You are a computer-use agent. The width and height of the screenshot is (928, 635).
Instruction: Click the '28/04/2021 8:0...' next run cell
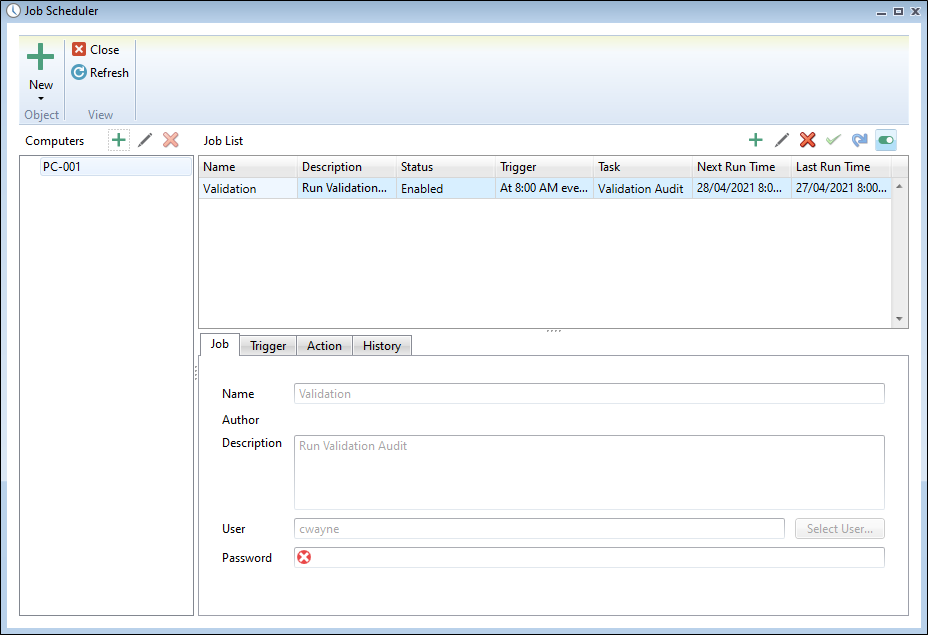pos(742,188)
